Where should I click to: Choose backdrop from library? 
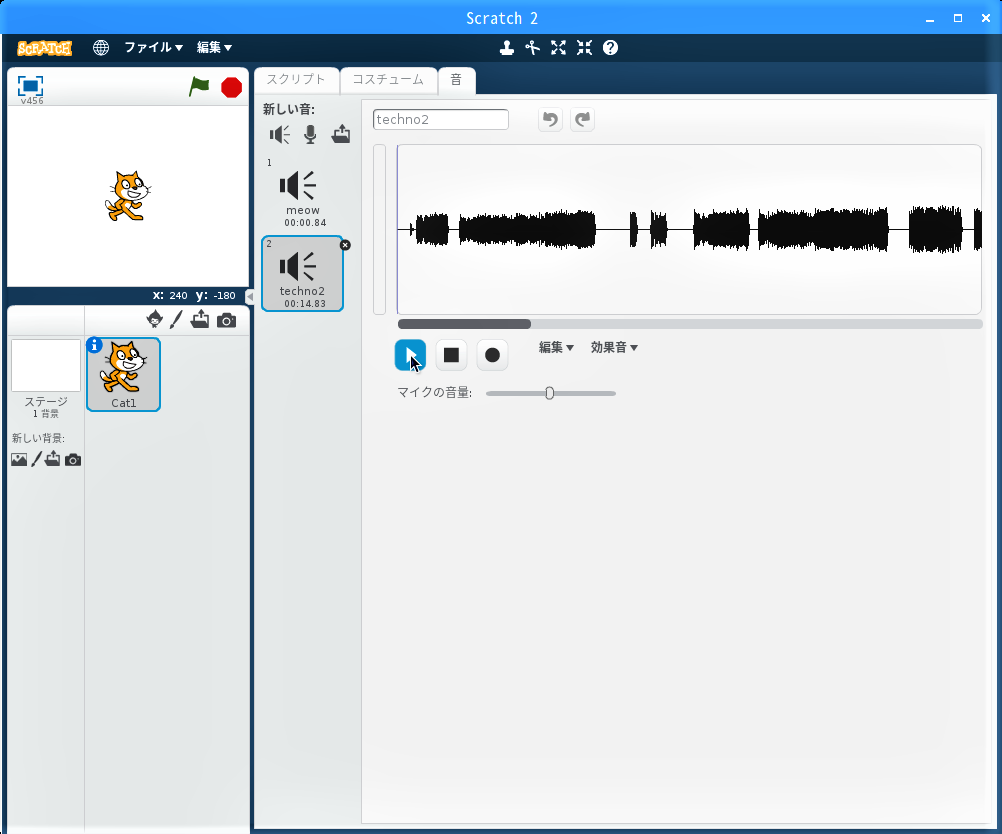(19, 459)
